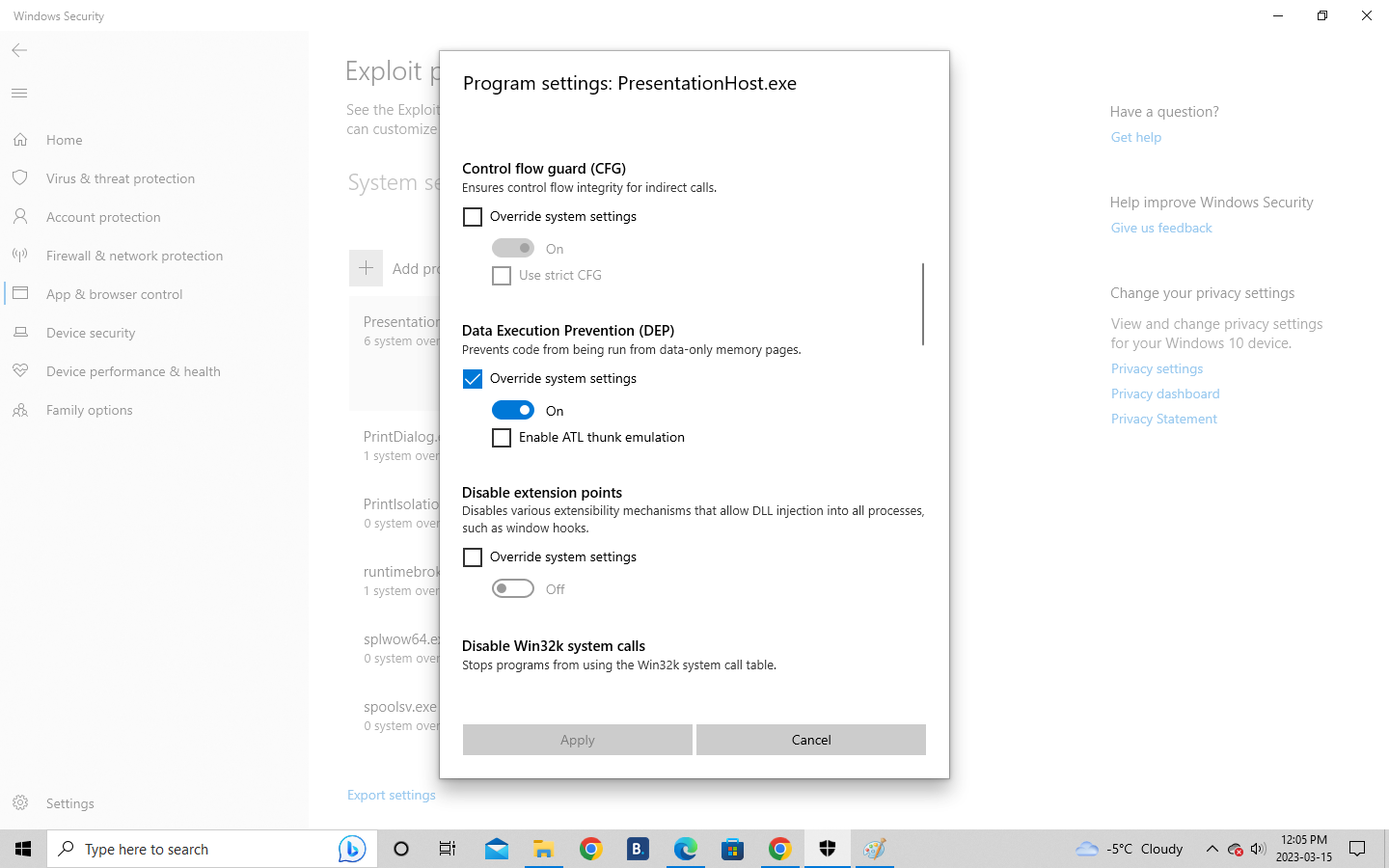
Task: Select the spoolsv.exe program entry
Action: pos(400,716)
